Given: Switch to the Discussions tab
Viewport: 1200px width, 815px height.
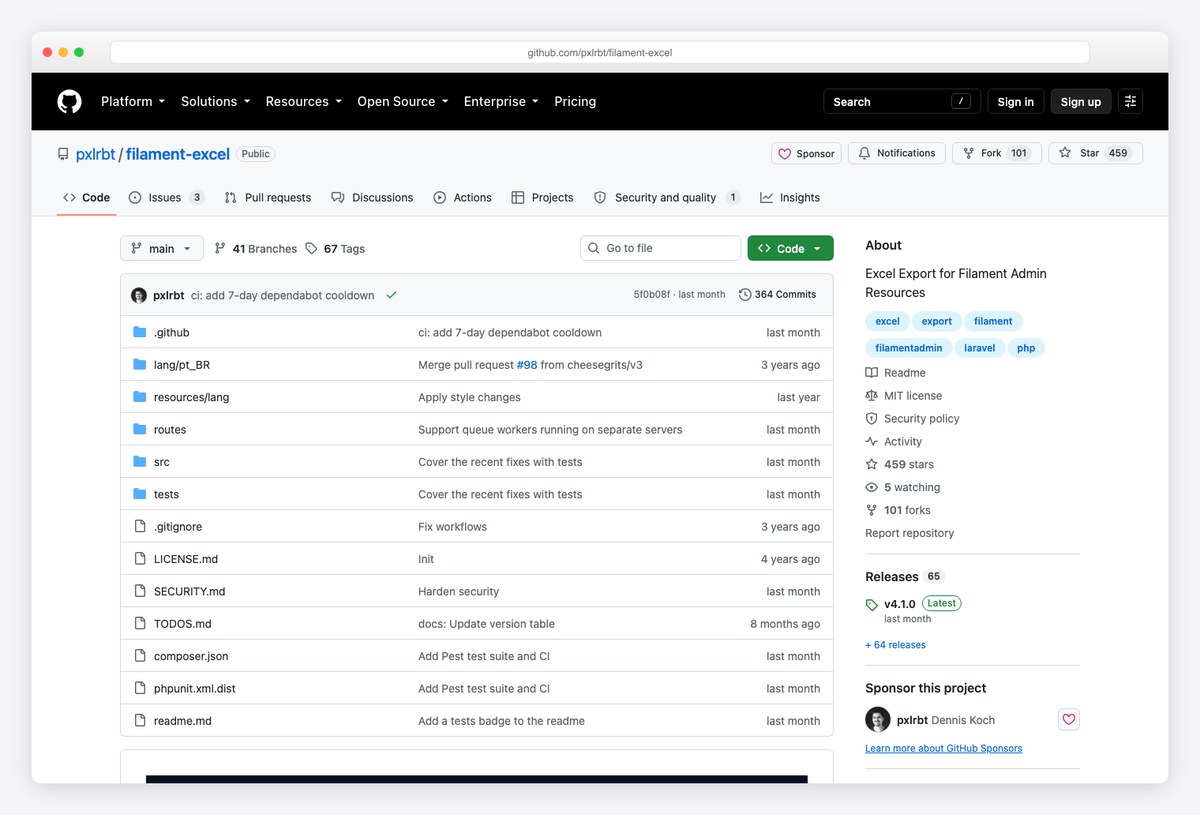Looking at the screenshot, I should [372, 197].
